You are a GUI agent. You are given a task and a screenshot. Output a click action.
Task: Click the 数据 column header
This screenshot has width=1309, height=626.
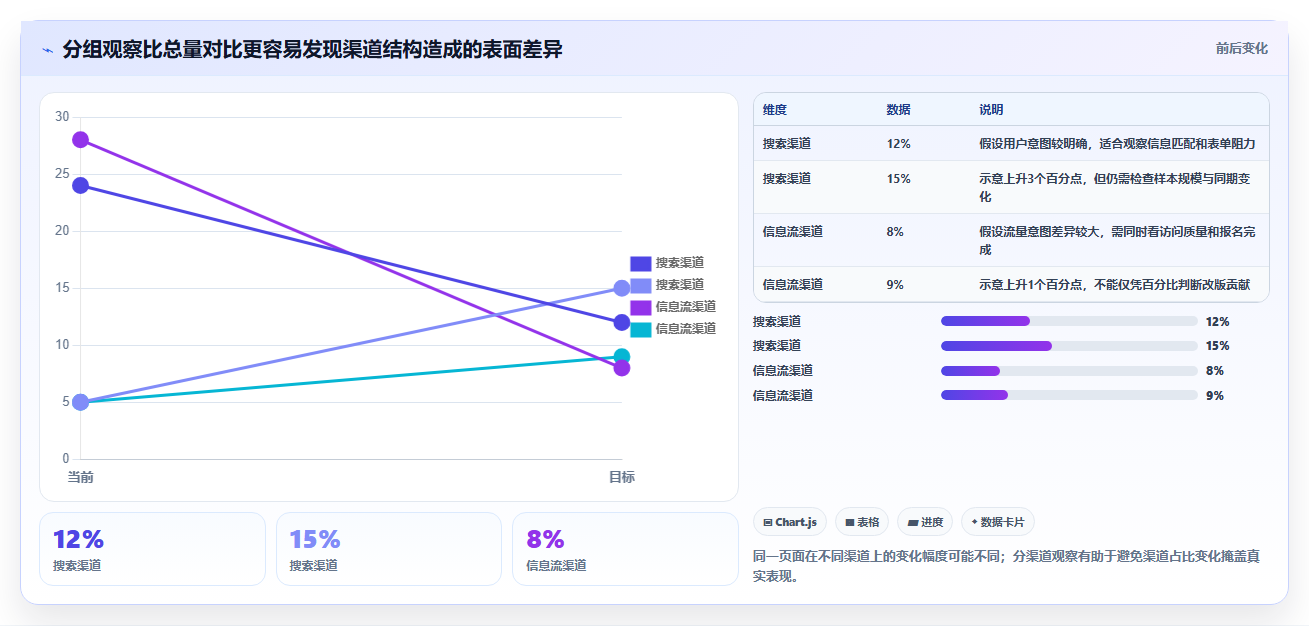tap(898, 110)
